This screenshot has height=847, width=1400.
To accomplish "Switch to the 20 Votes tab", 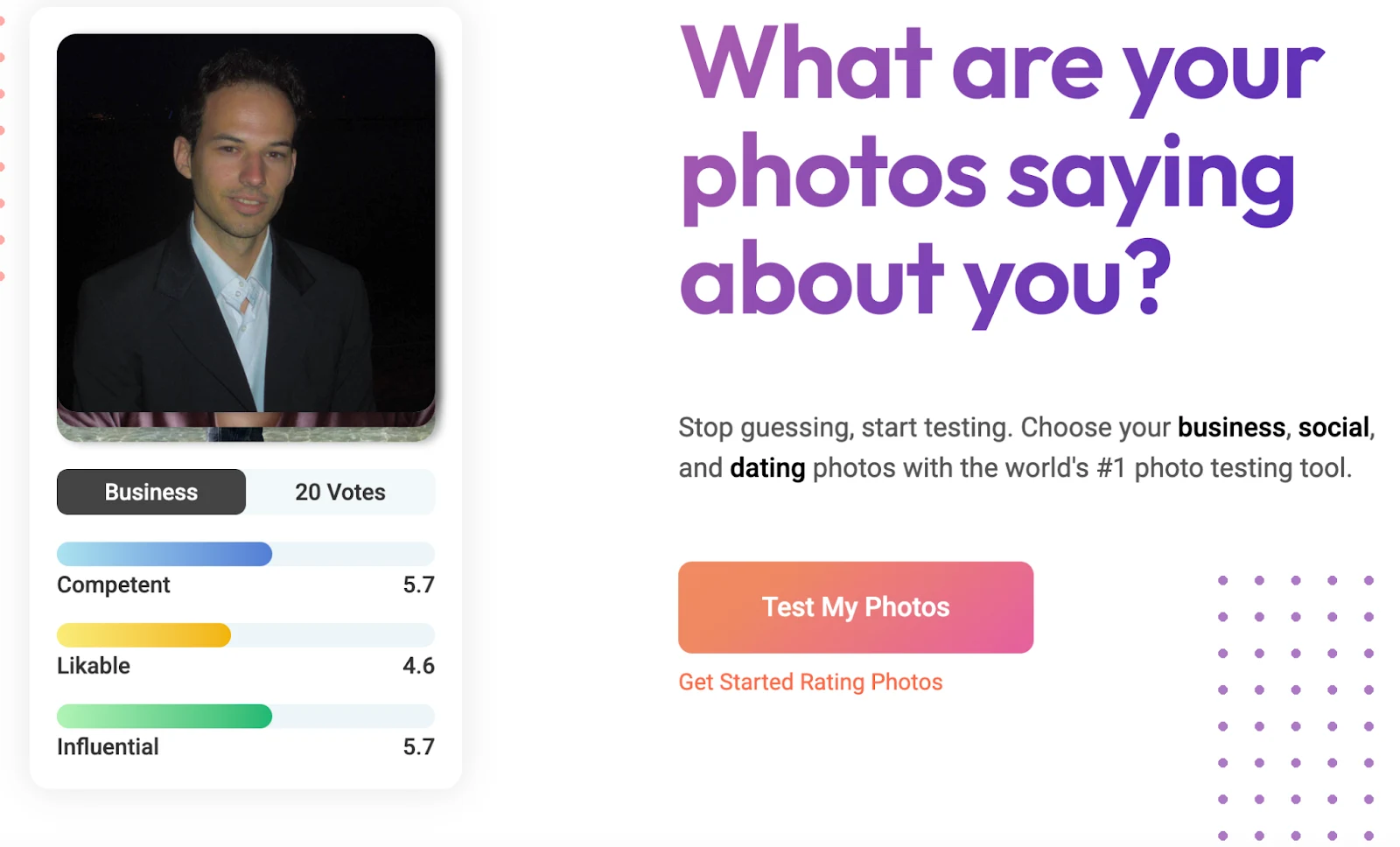I will point(340,492).
